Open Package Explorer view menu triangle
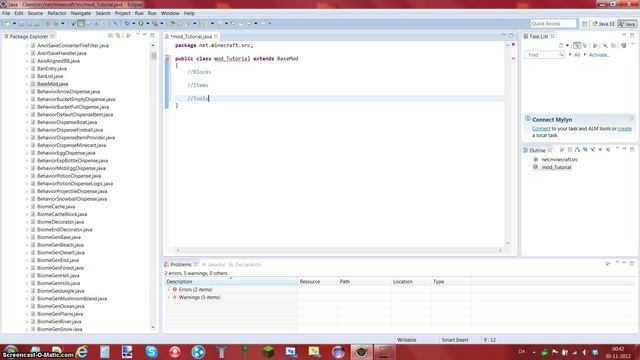 [x=138, y=35]
